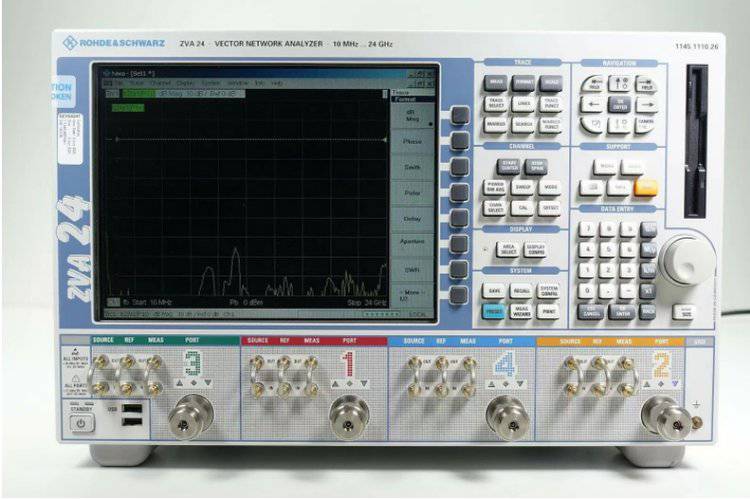Hit the MODE key in Channel group
Image resolution: width=750 pixels, height=499 pixels.
(x=550, y=187)
